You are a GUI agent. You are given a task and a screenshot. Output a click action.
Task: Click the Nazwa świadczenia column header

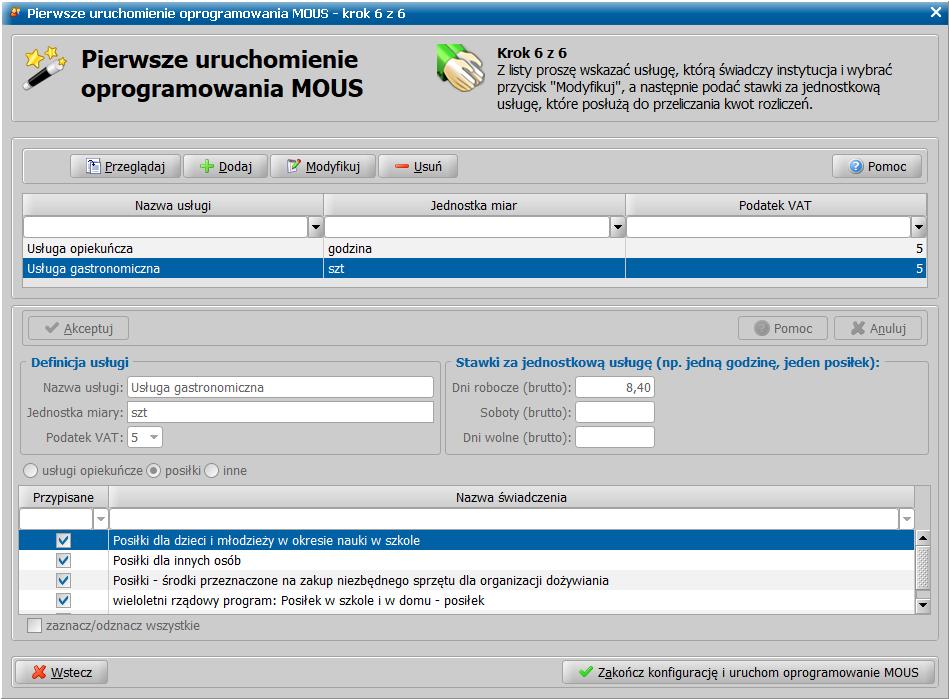click(511, 497)
